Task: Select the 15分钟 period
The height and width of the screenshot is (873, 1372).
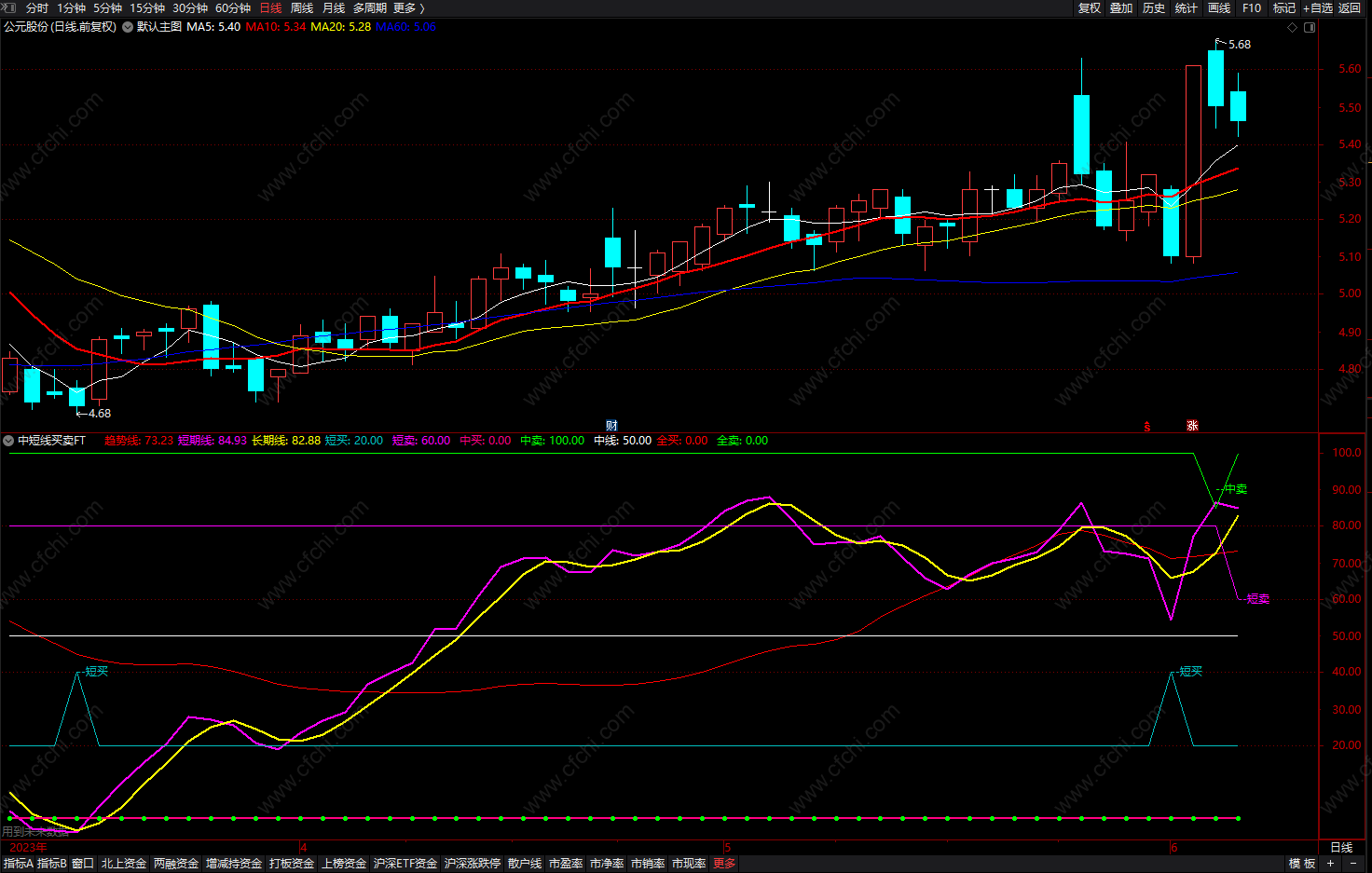Action: [x=147, y=7]
